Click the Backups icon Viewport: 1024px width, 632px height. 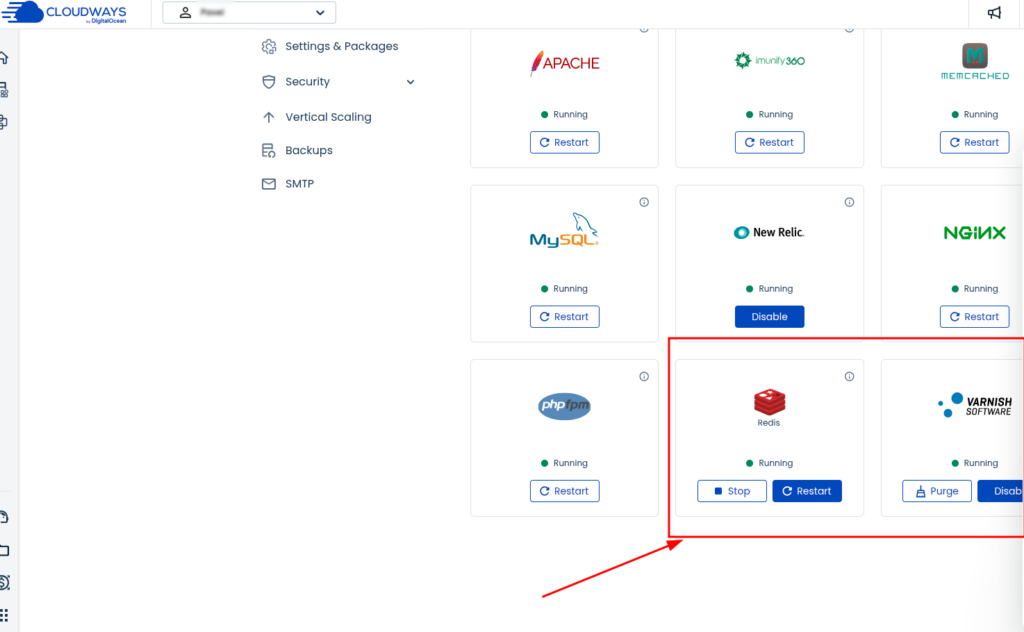[268, 150]
